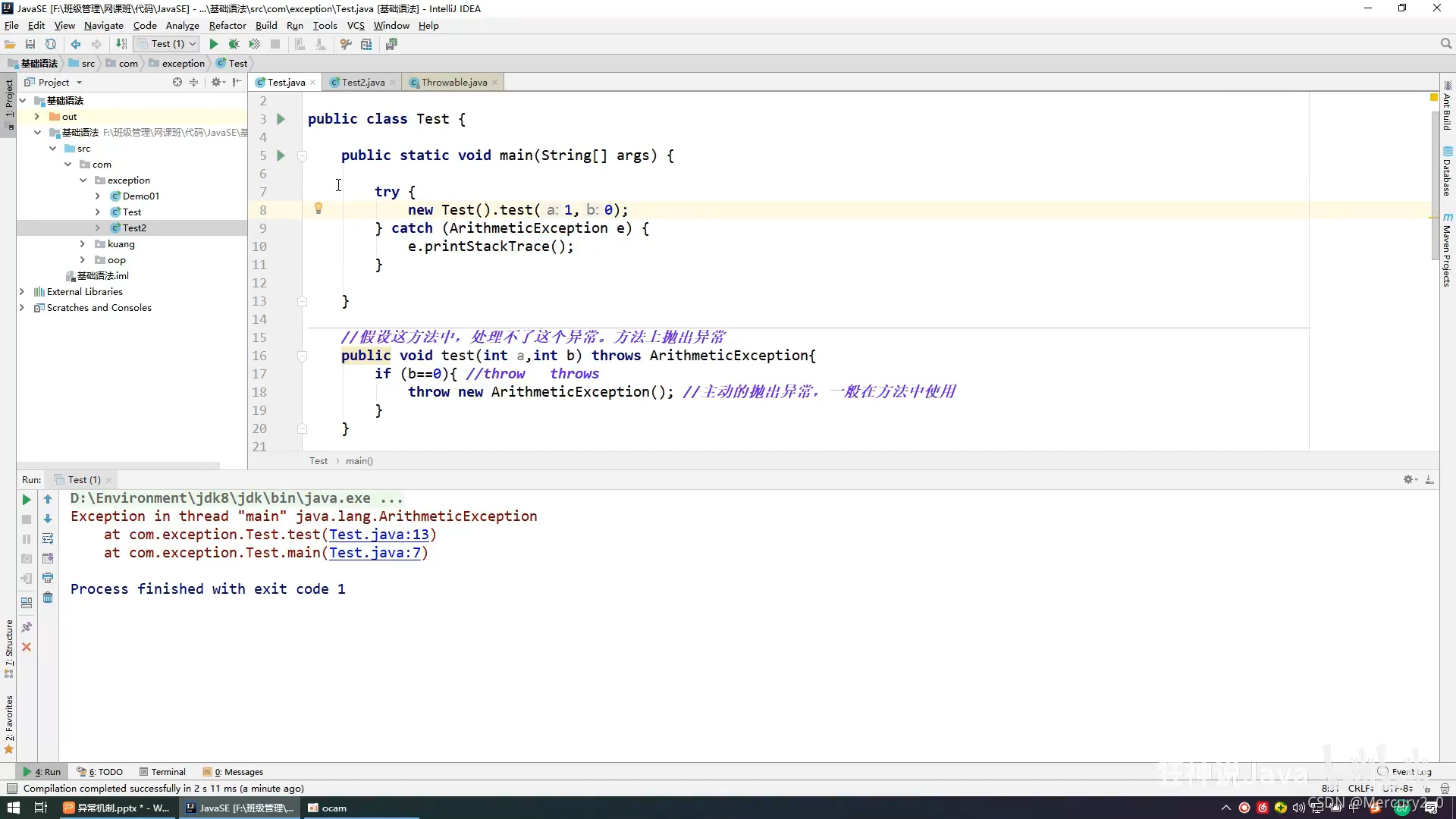Switch to the PowerPoint 异常机制.pptx taskbar item
This screenshot has width=1456, height=819.
(x=116, y=808)
